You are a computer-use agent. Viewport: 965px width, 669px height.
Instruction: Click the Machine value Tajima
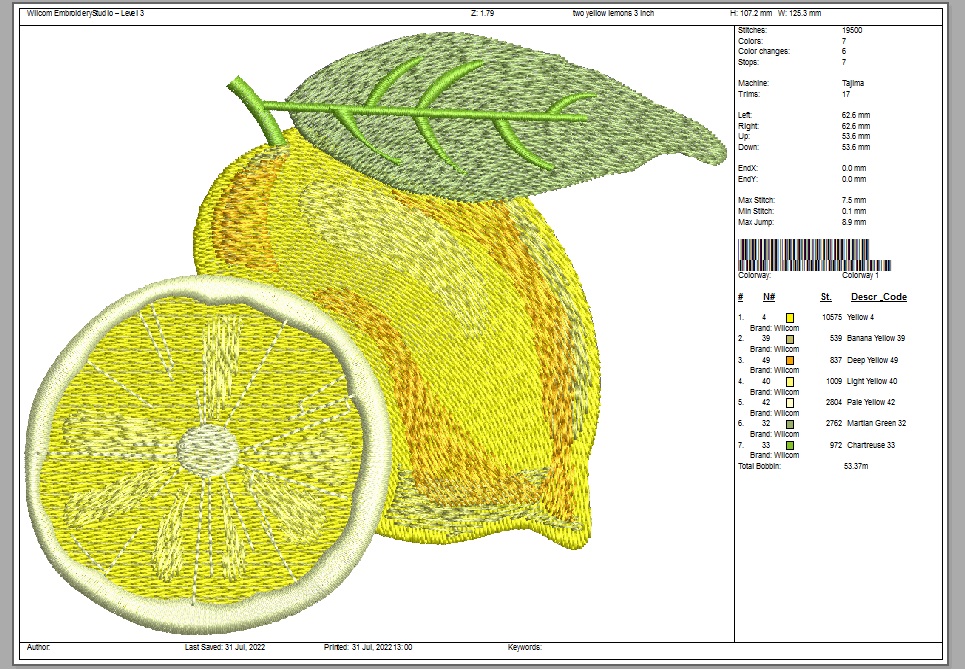coord(853,83)
